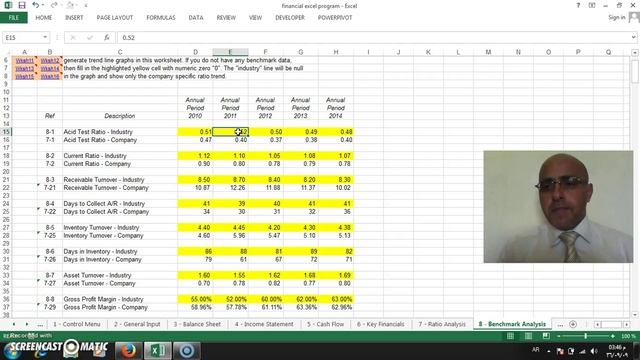The height and width of the screenshot is (360, 640).
Task: Switch to 1 - Control Menu sheet
Action: (77, 324)
